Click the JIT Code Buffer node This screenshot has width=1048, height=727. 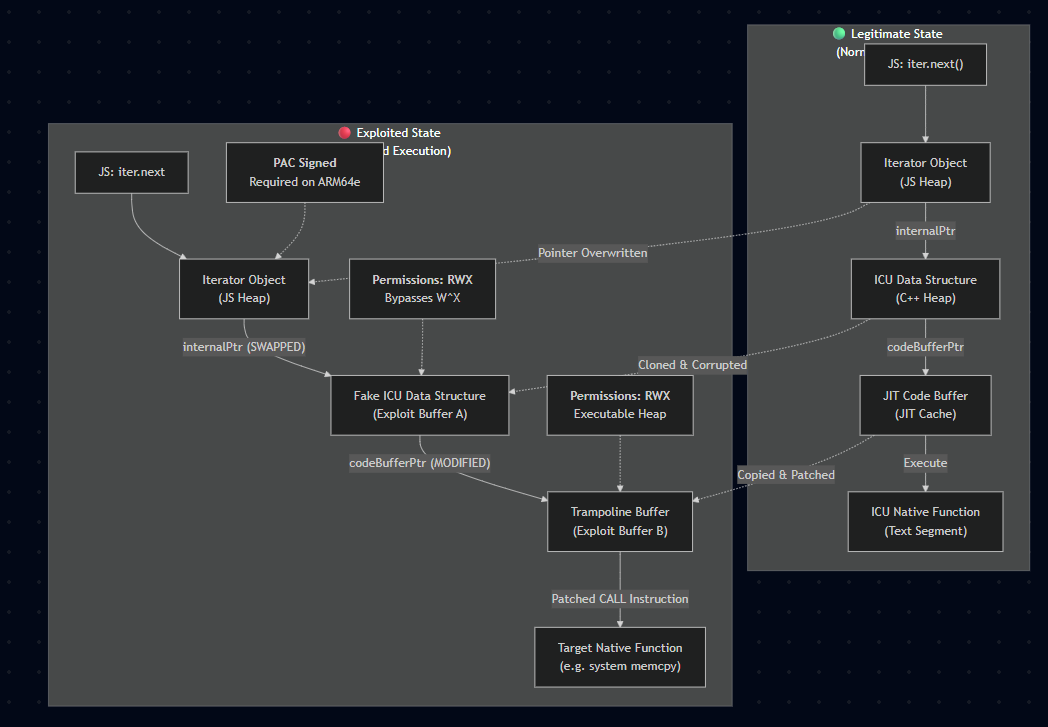[x=925, y=405]
